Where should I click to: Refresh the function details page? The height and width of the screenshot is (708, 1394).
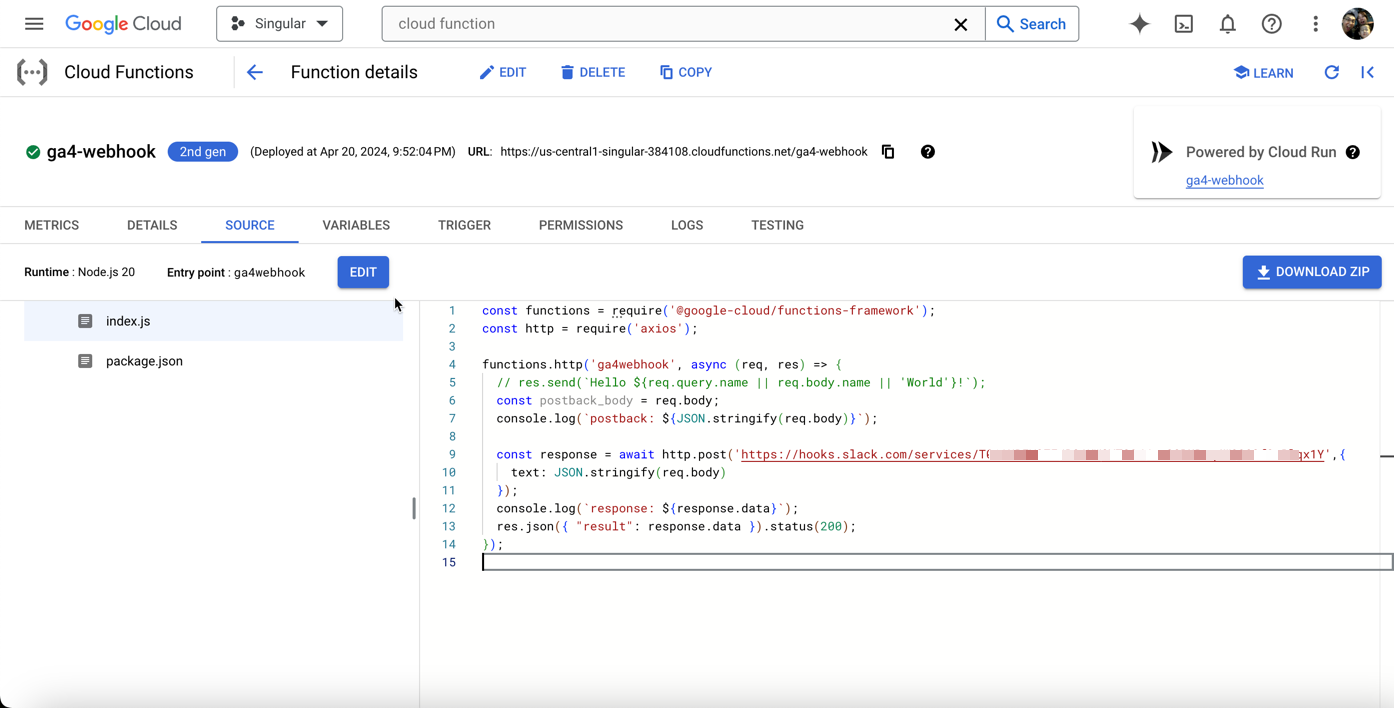(x=1332, y=72)
